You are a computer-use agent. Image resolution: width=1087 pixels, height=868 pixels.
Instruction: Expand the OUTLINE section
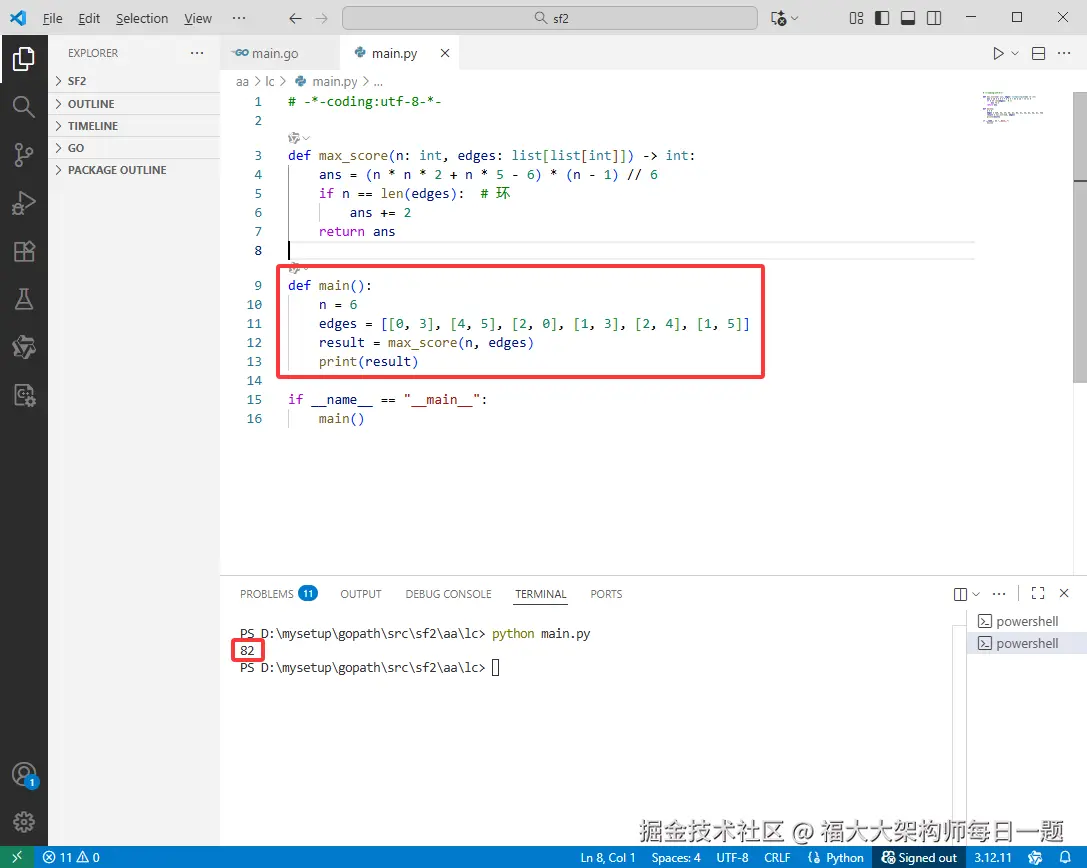(x=134, y=104)
